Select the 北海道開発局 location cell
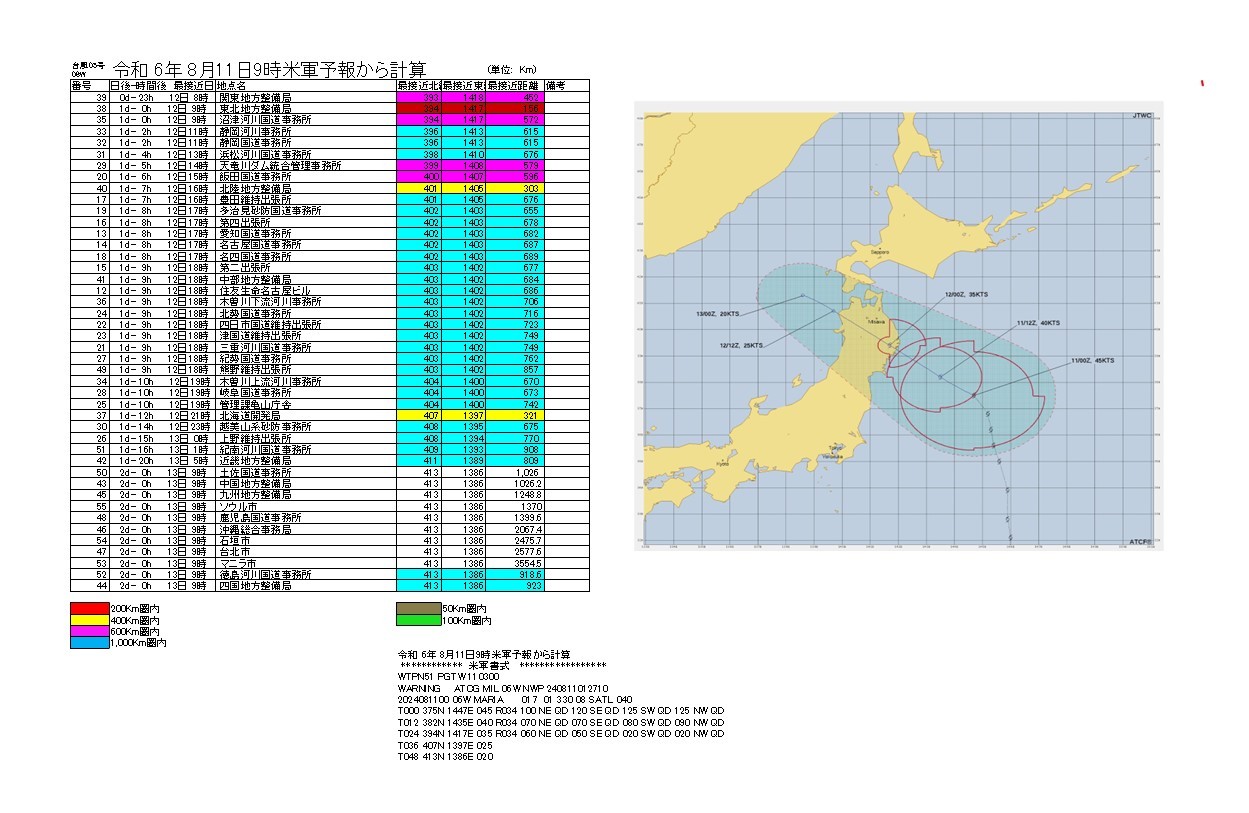 coord(255,415)
